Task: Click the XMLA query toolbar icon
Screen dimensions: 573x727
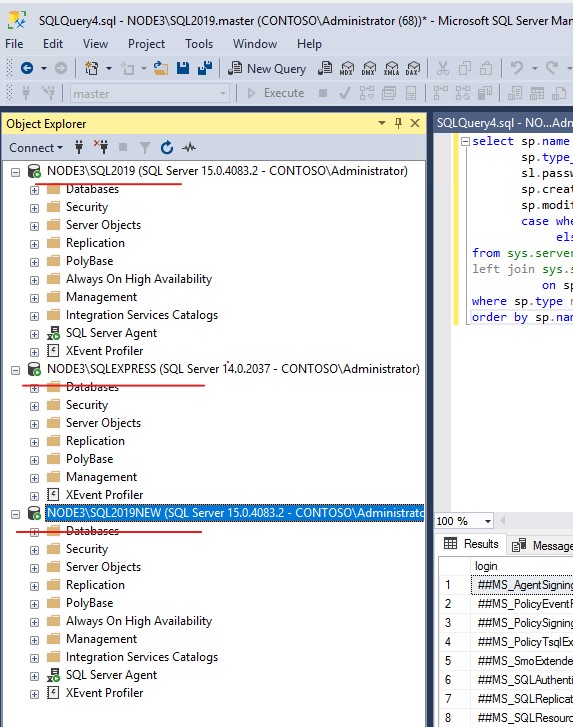Action: pos(391,69)
